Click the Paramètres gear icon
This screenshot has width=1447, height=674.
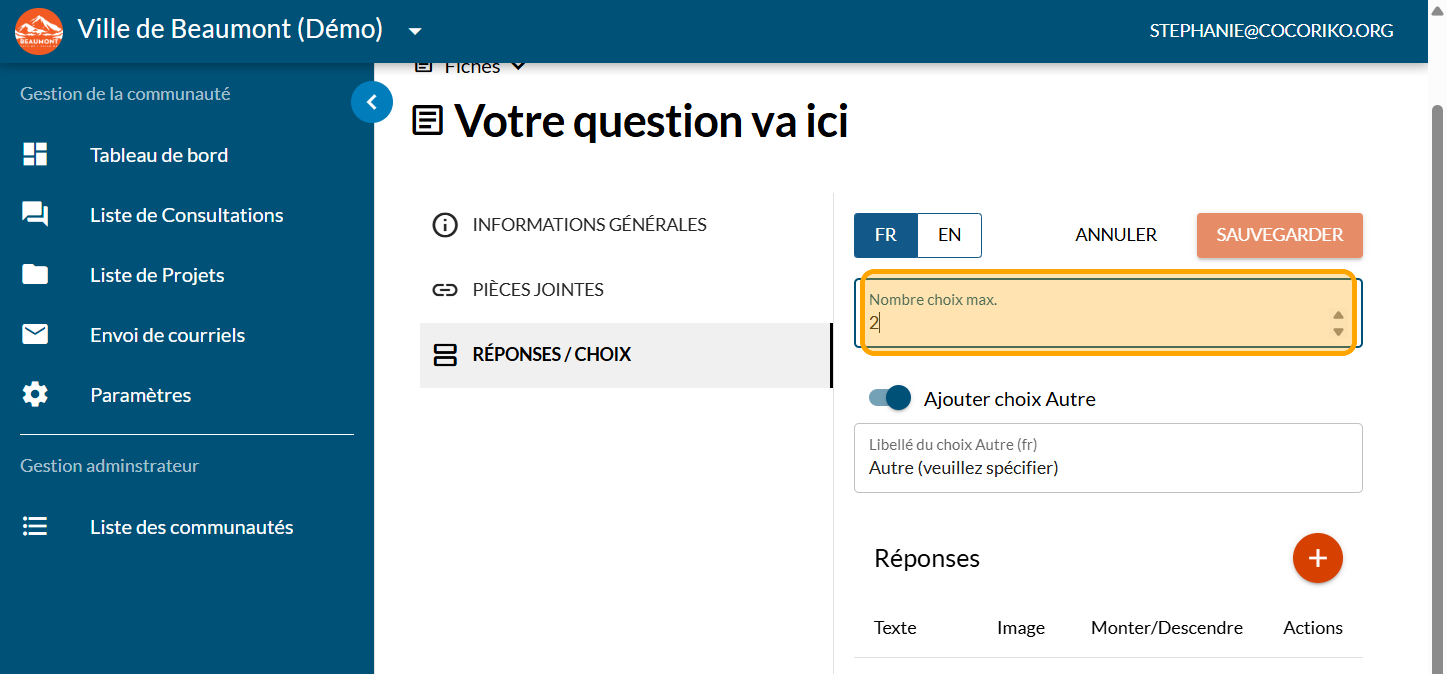35,395
